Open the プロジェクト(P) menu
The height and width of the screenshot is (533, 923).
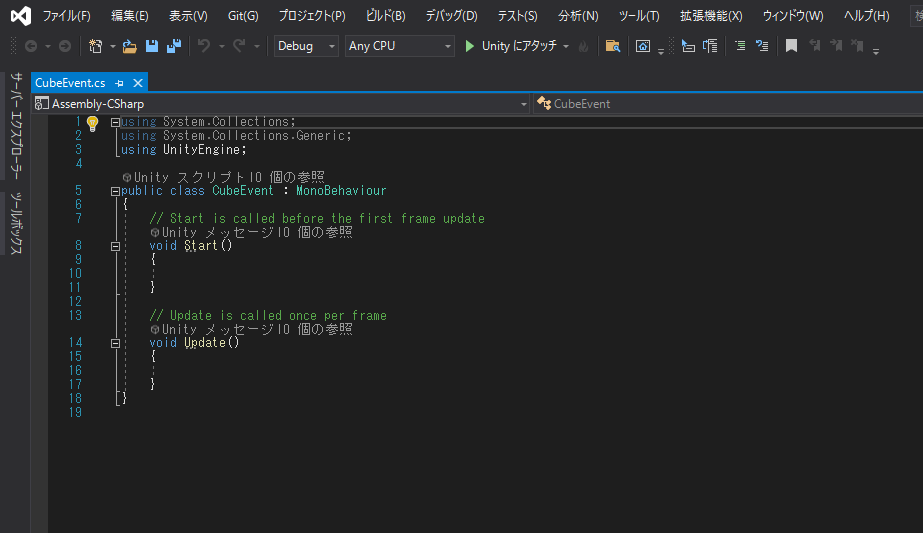tap(312, 16)
